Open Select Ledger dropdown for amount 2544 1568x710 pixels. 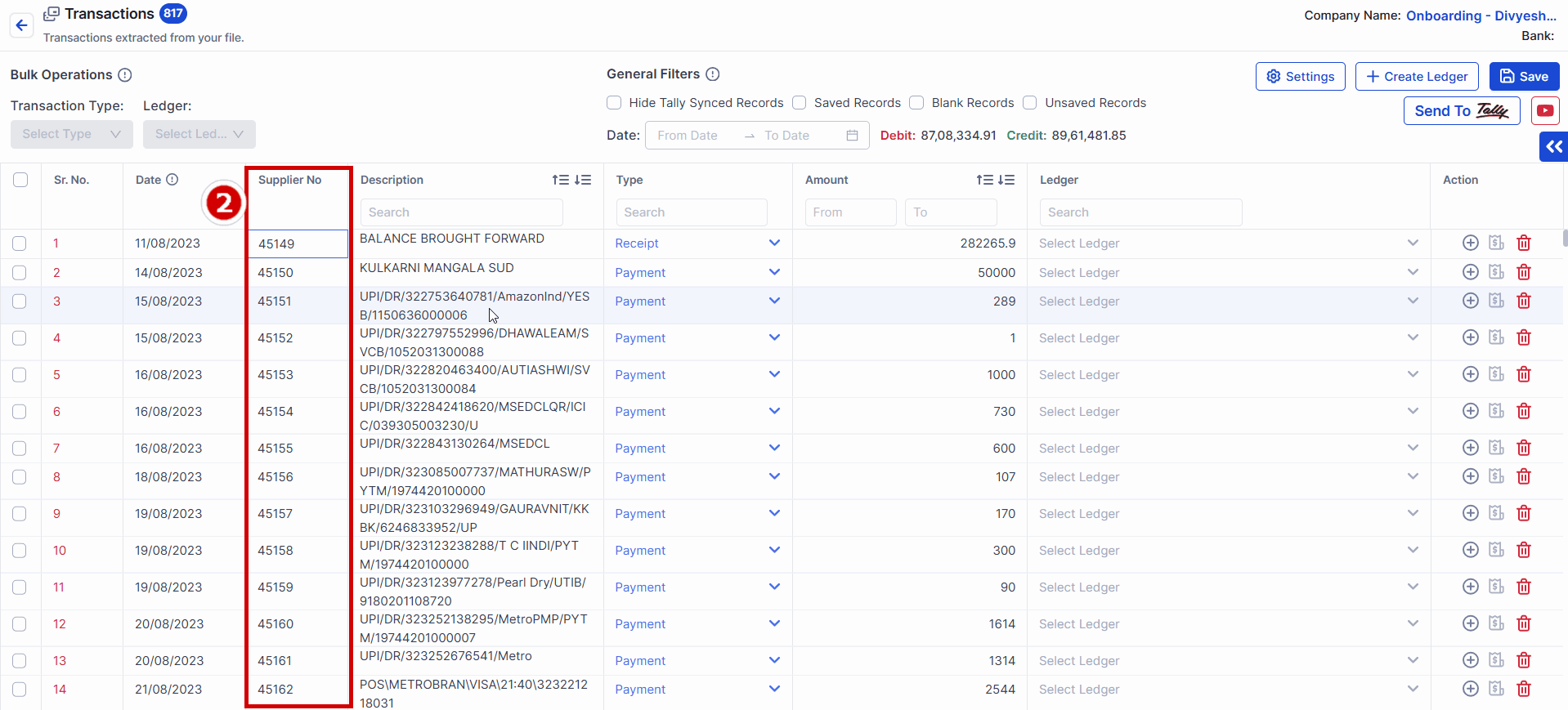(1229, 690)
